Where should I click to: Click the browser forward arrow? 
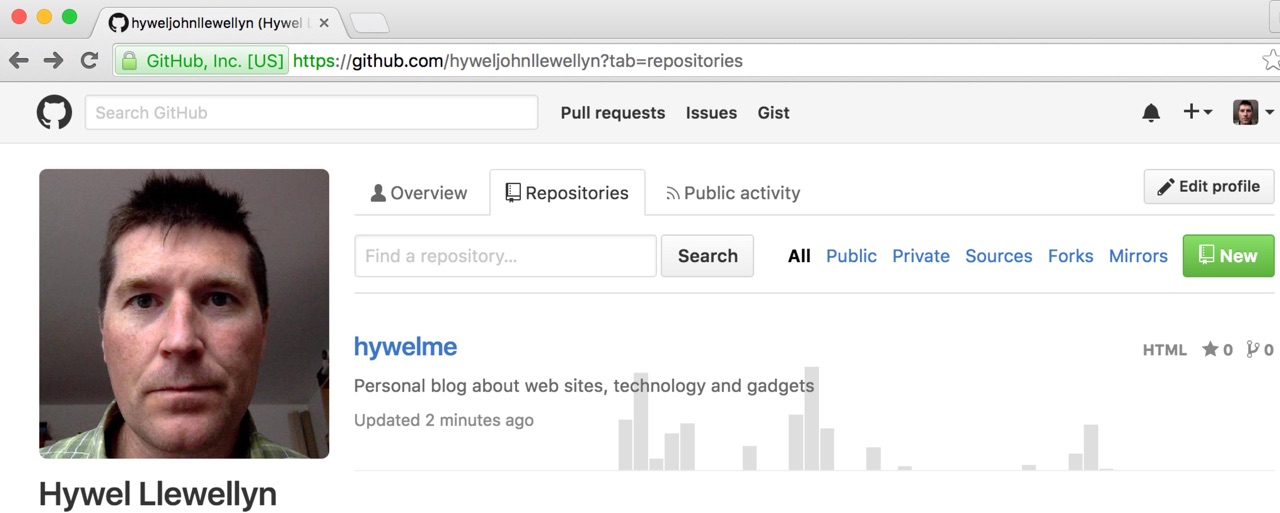[x=54, y=61]
